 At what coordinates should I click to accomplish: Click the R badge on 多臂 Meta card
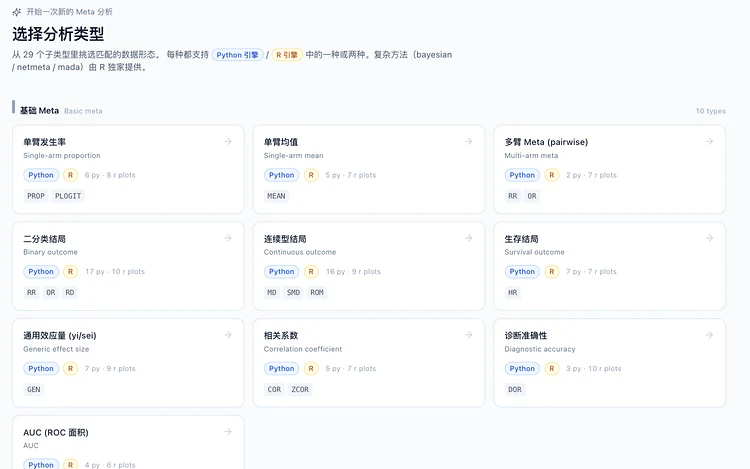[551, 175]
